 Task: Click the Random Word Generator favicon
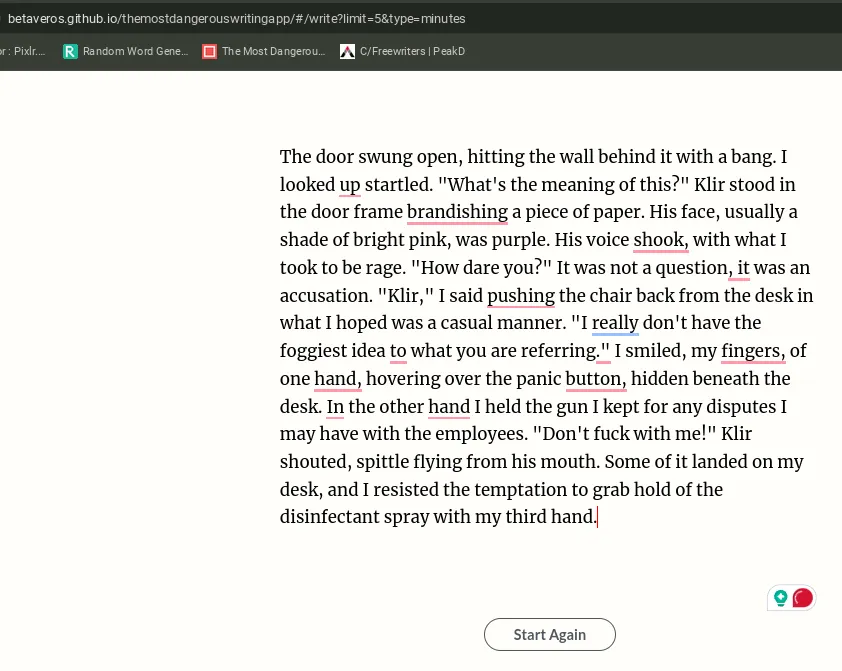[x=70, y=52]
